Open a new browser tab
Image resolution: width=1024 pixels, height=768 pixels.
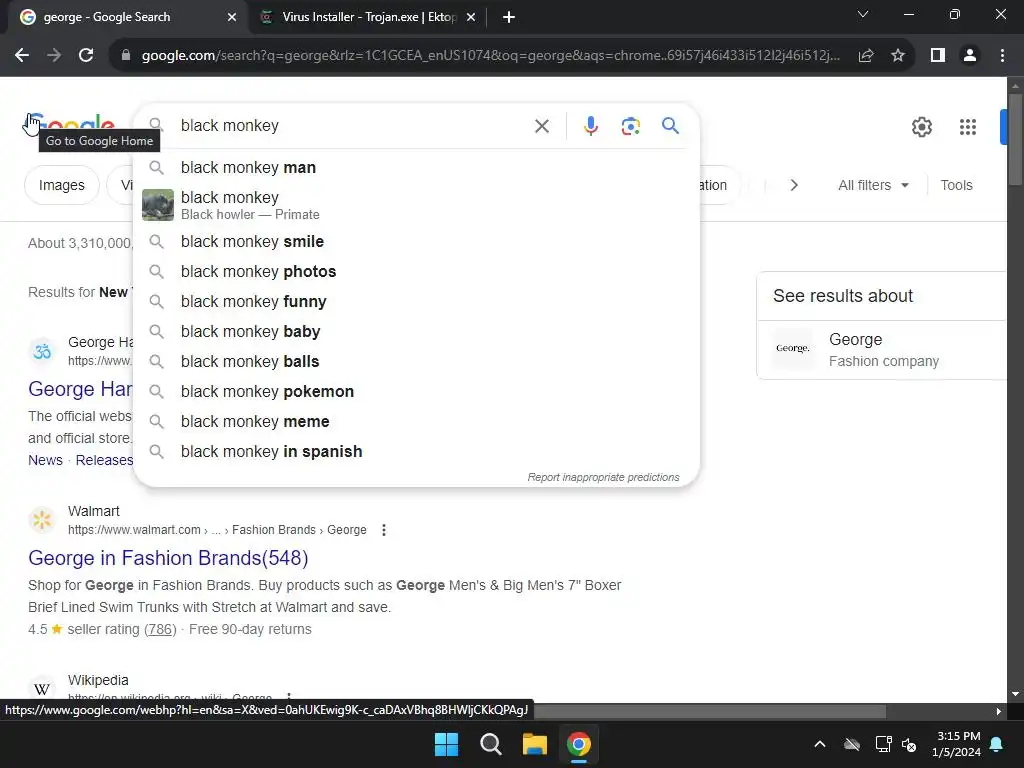(509, 17)
